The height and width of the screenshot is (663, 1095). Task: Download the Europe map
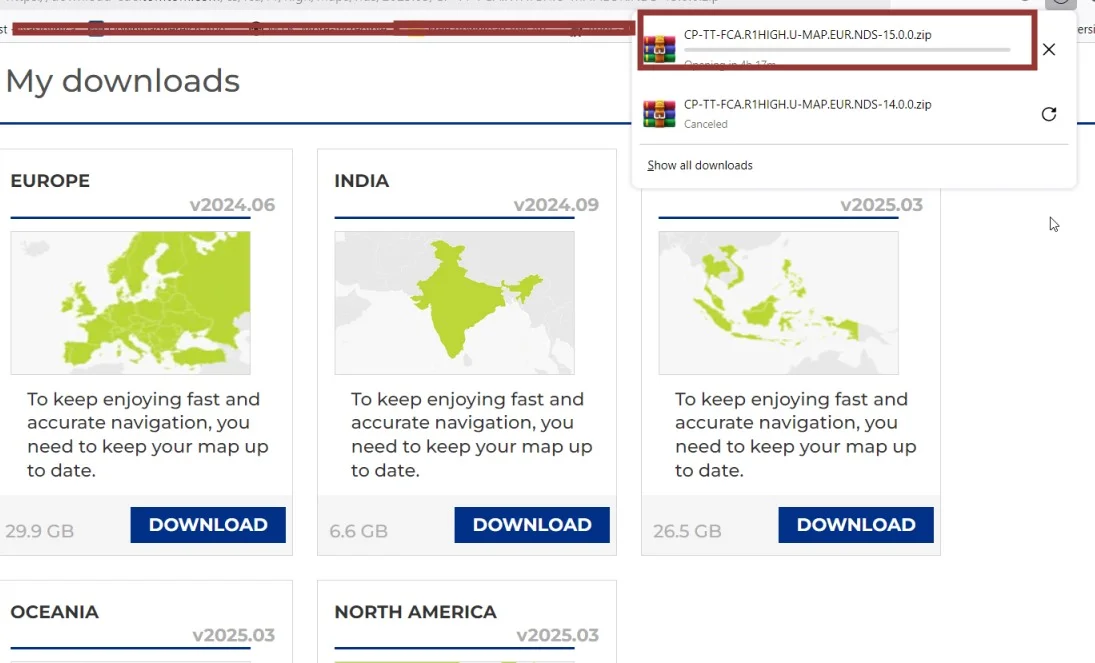(208, 525)
